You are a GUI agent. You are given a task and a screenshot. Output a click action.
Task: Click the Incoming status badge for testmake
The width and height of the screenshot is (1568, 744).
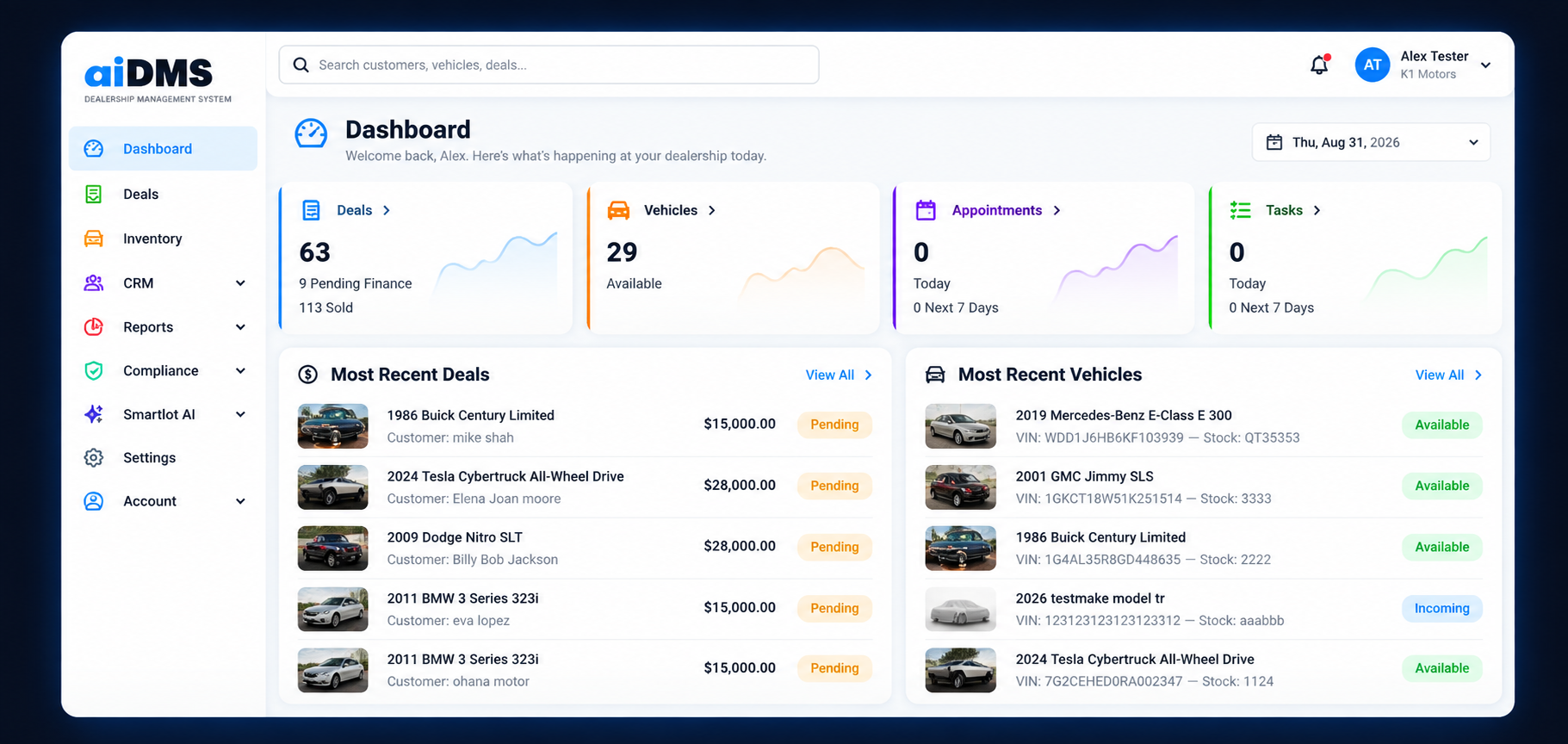pos(1441,608)
